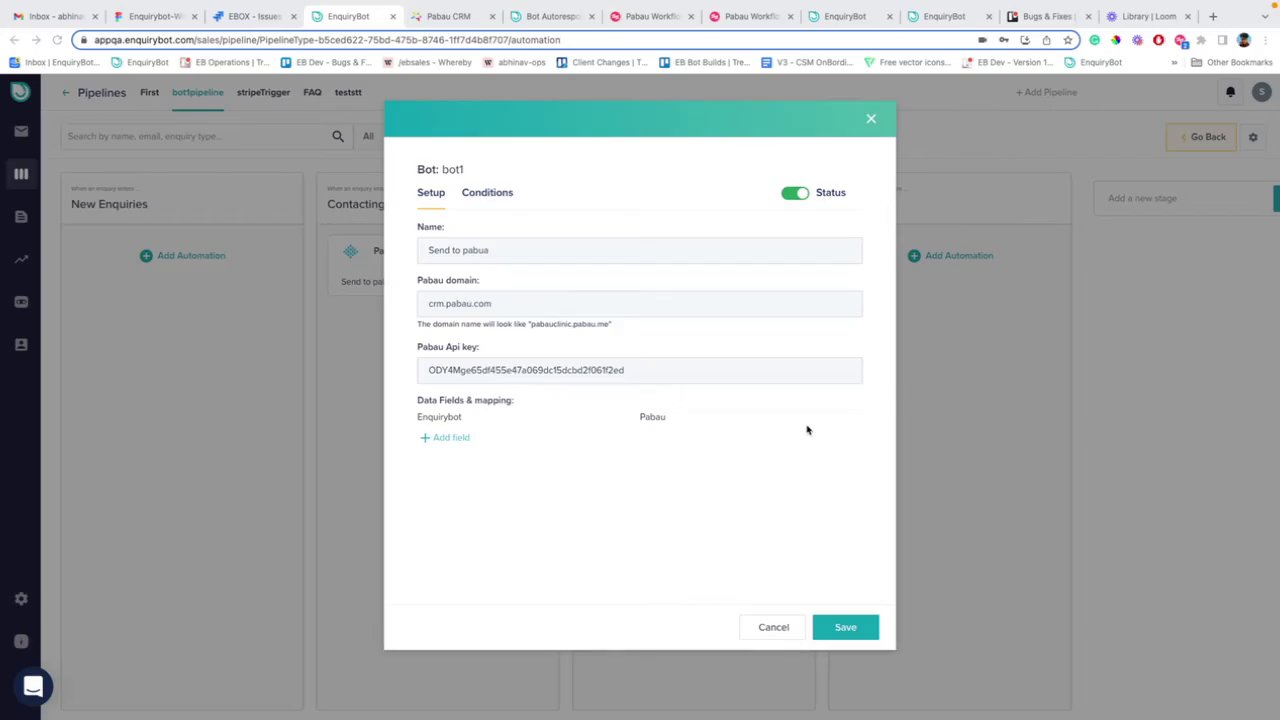Open the chat support bubble
Image resolution: width=1280 pixels, height=720 pixels.
pyautogui.click(x=33, y=686)
